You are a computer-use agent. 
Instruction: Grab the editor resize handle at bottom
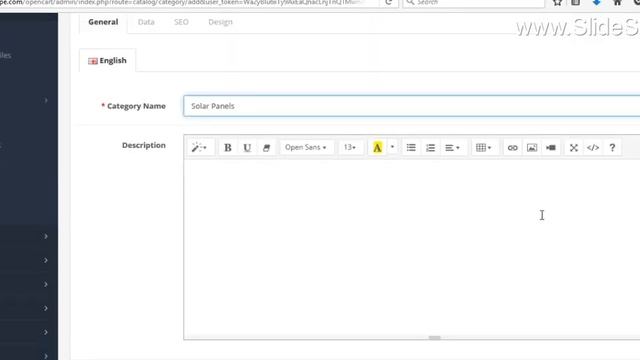(434, 338)
